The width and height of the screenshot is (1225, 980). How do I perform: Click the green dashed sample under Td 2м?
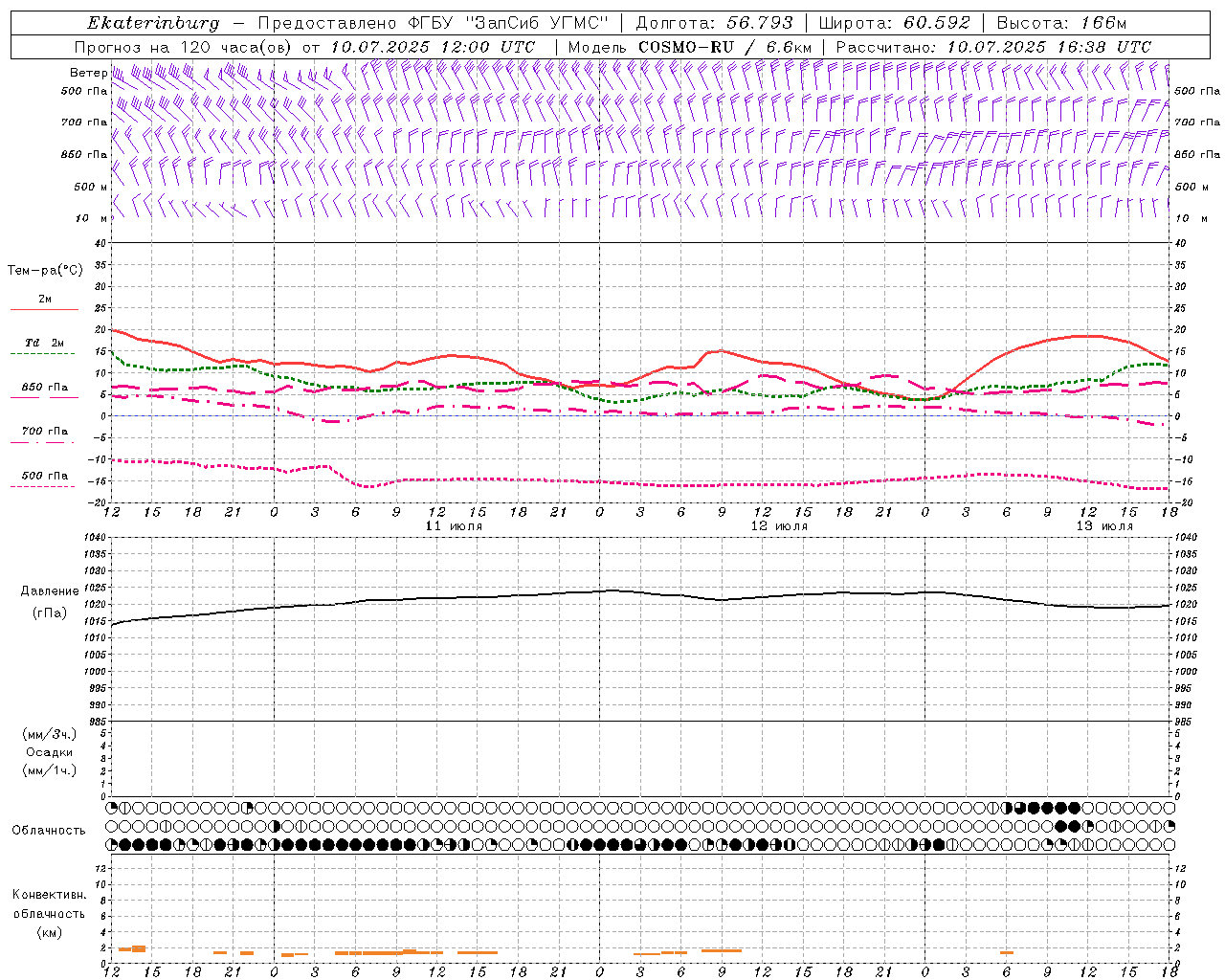[43, 354]
